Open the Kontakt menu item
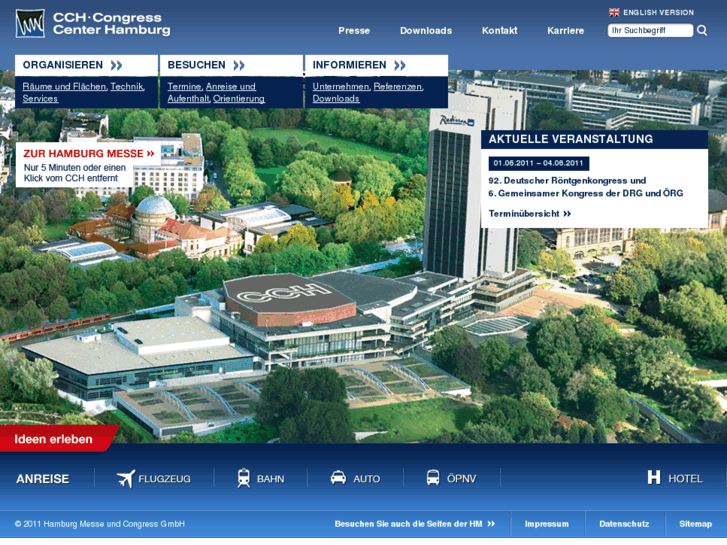This screenshot has height=545, width=727. [x=499, y=31]
